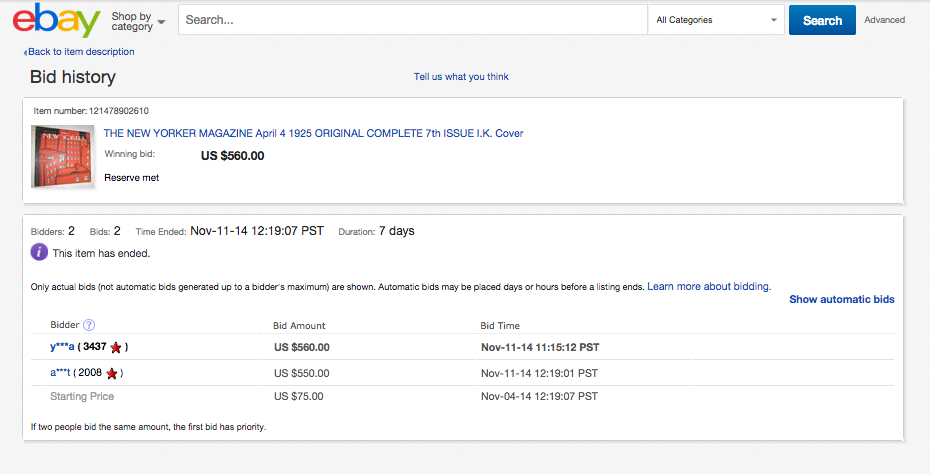Open the Advanced search link
Screen dimensions: 930x474
click(x=884, y=20)
